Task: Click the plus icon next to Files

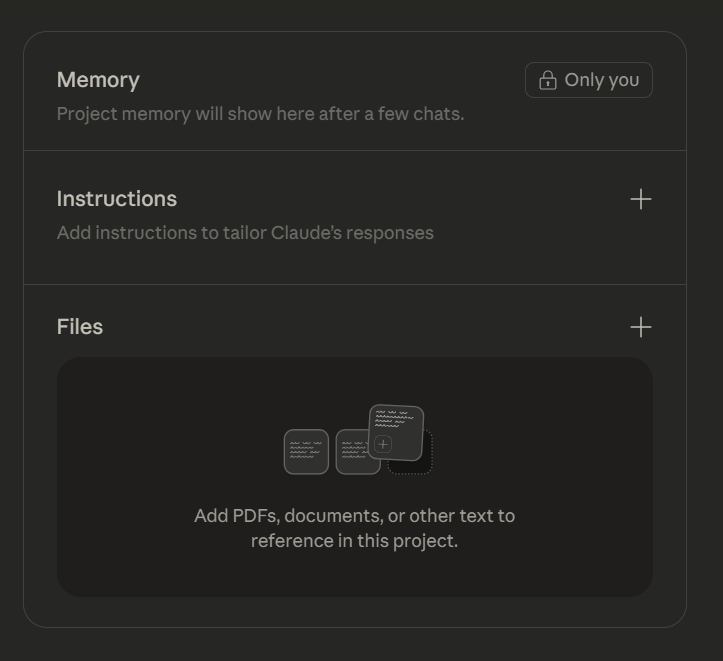Action: point(640,327)
